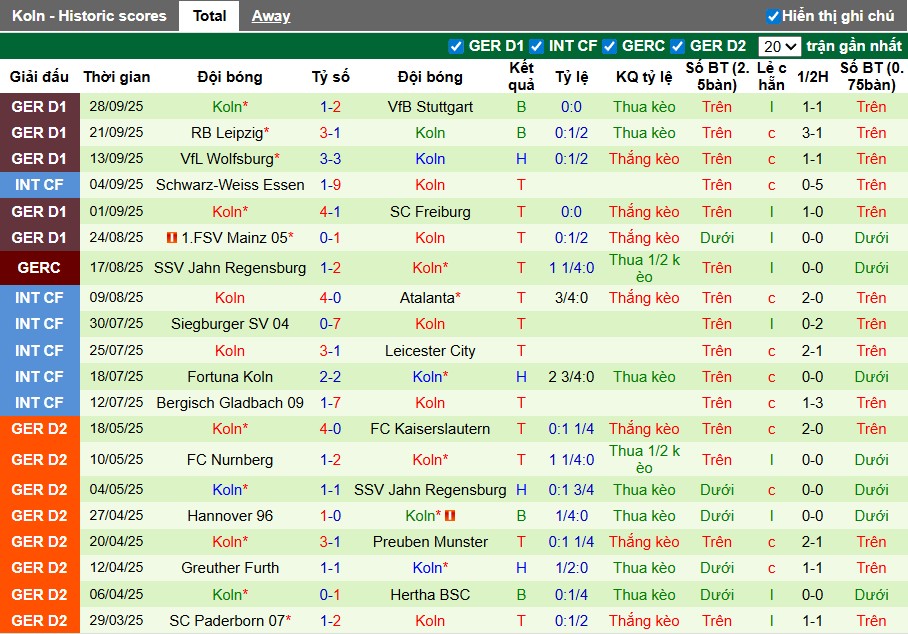Toggle the 'Hiển thị ghi chú' checkbox
The image size is (908, 634).
773,16
